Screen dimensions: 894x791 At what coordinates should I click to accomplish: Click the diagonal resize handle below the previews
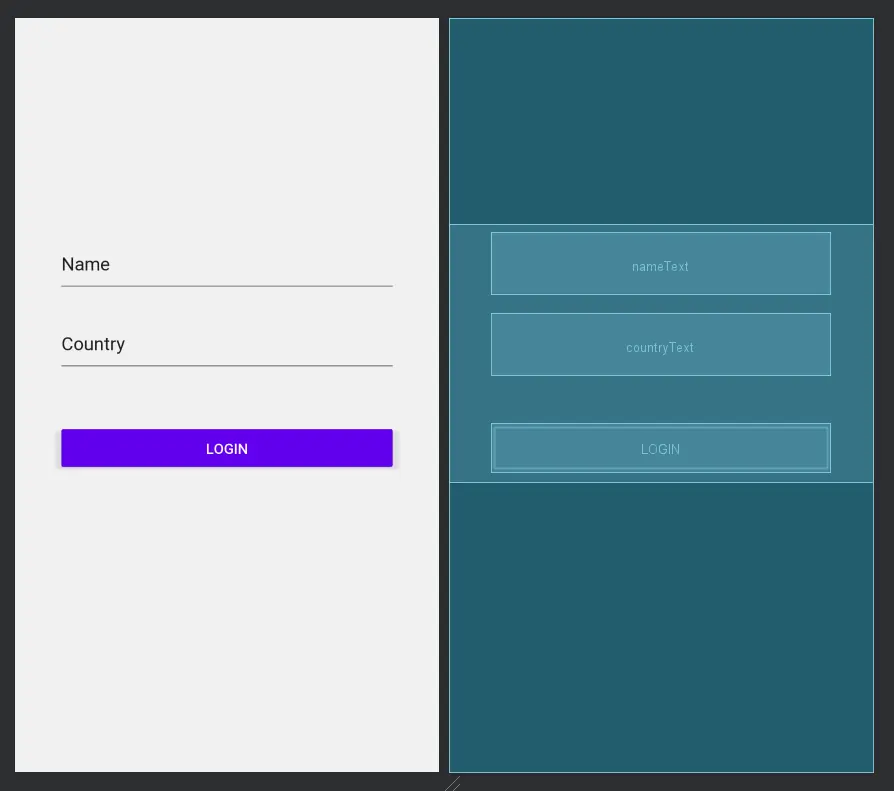pyautogui.click(x=452, y=783)
